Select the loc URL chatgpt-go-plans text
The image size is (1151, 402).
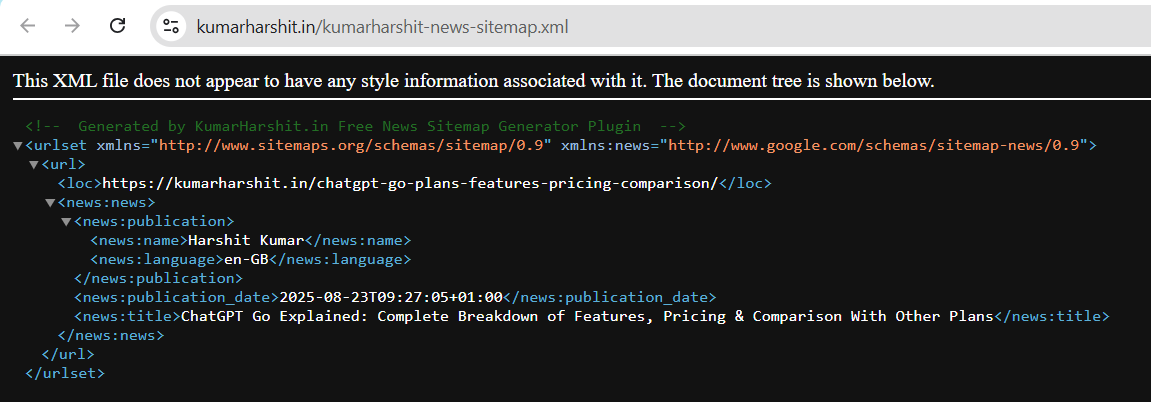coord(410,183)
